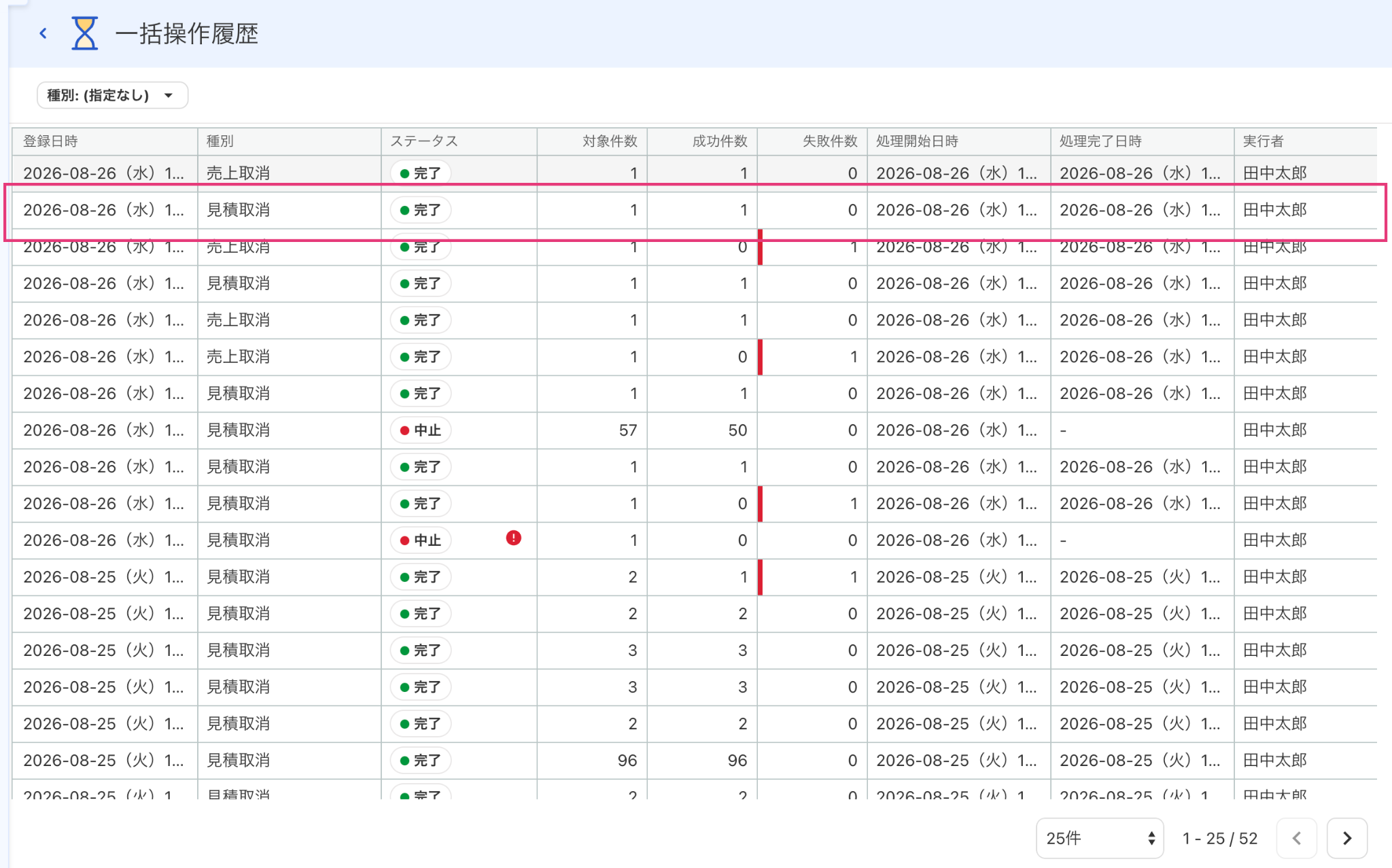Click the 失敗件数 column header
The height and width of the screenshot is (868, 1392).
pyautogui.click(x=812, y=141)
